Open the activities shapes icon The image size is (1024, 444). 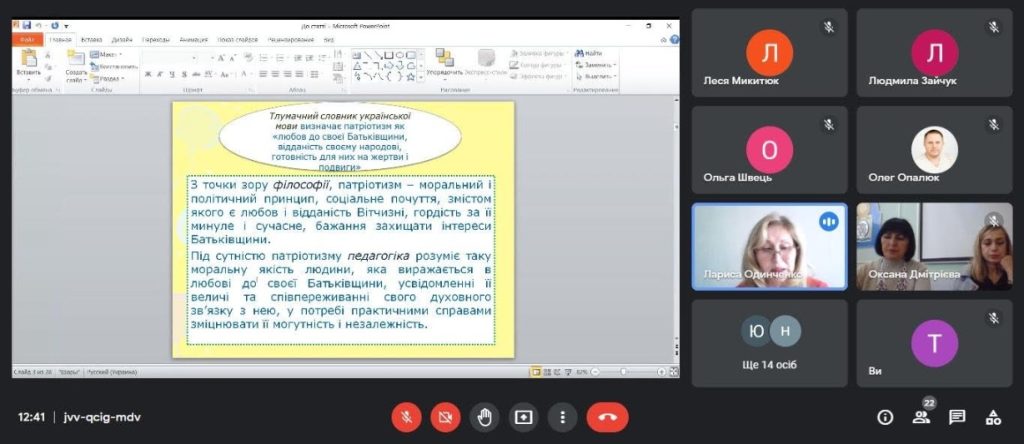point(993,417)
